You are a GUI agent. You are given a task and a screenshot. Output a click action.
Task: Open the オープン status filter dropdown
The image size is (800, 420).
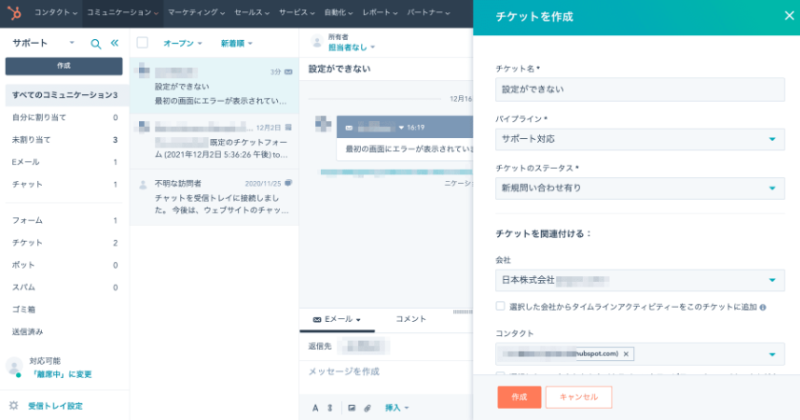pyautogui.click(x=182, y=43)
